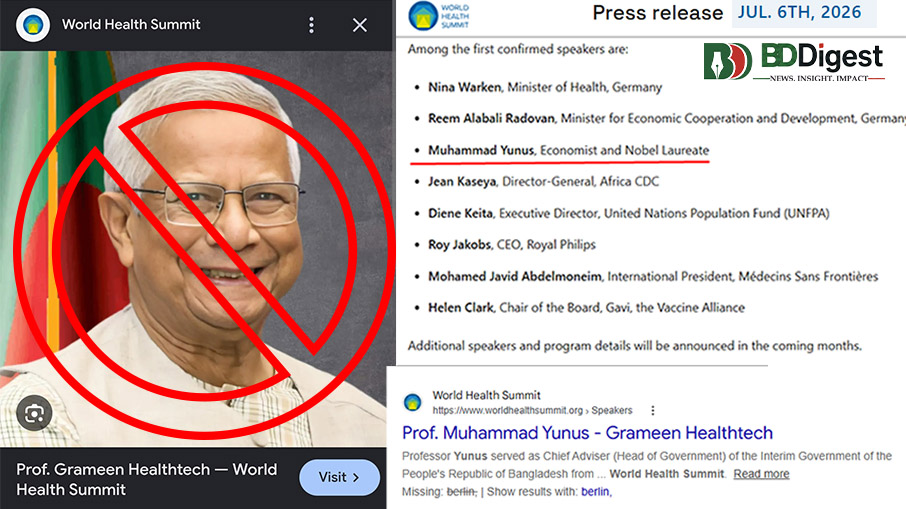Screen dimensions: 906x509
Task: Click the World Health Summit title in viewer header
Action: click(131, 24)
